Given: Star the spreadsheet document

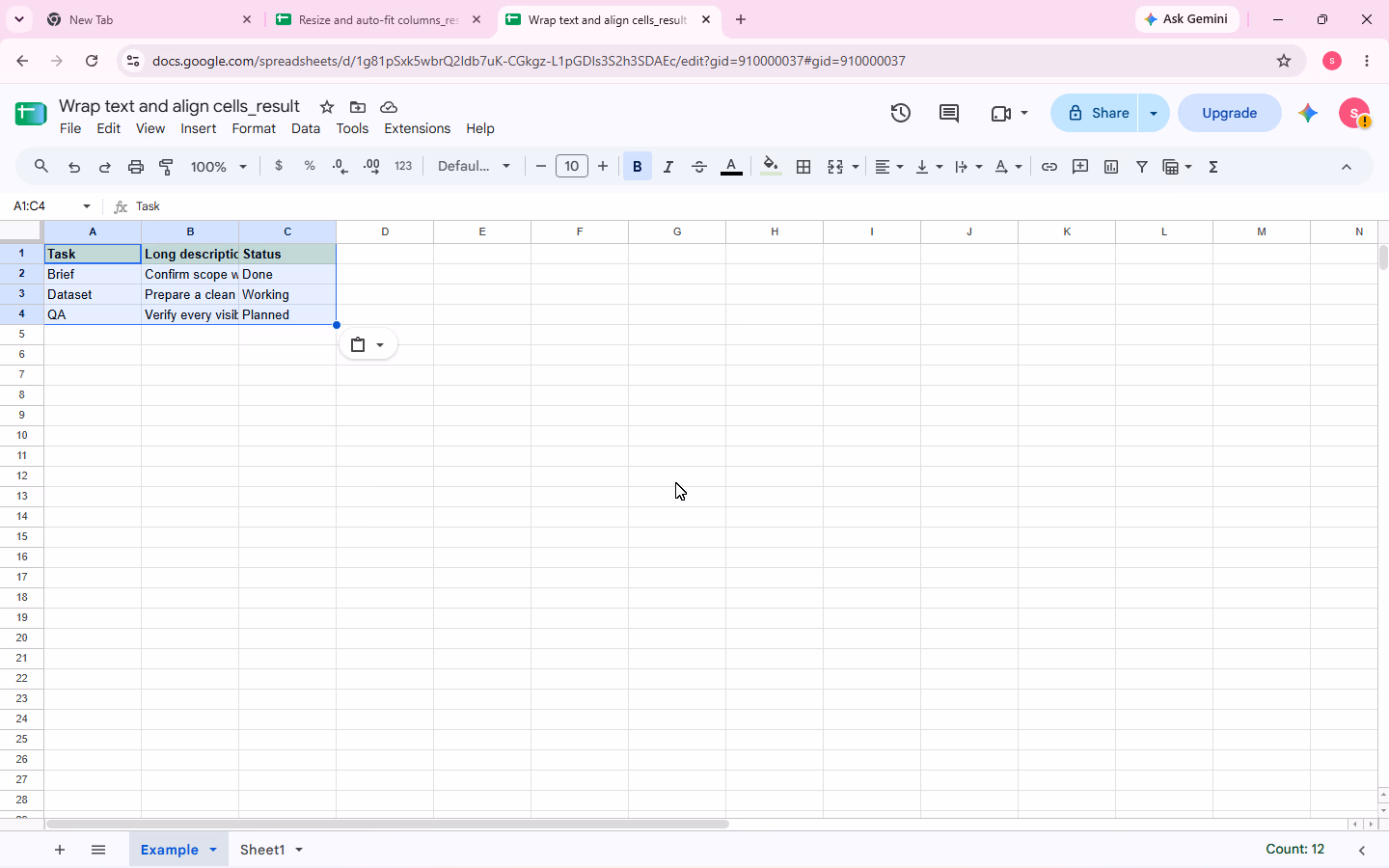Looking at the screenshot, I should (x=327, y=107).
